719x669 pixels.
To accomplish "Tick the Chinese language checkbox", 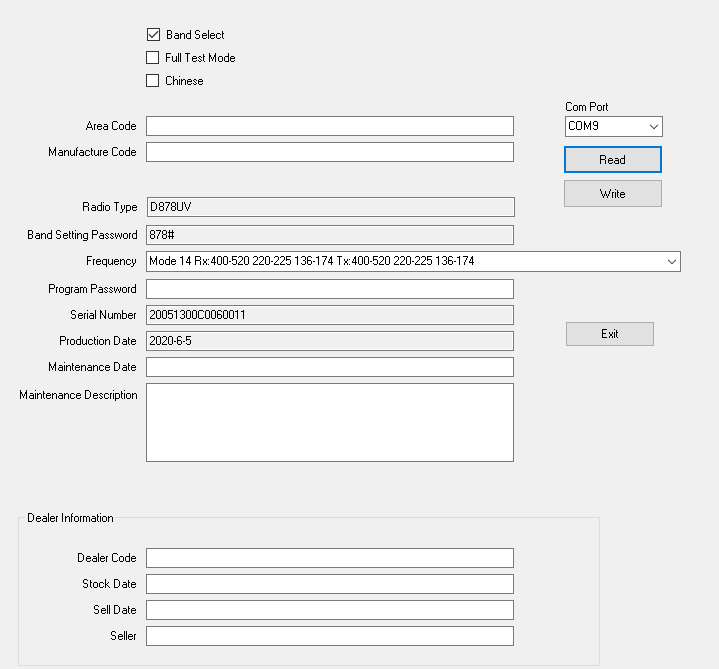I will click(153, 81).
